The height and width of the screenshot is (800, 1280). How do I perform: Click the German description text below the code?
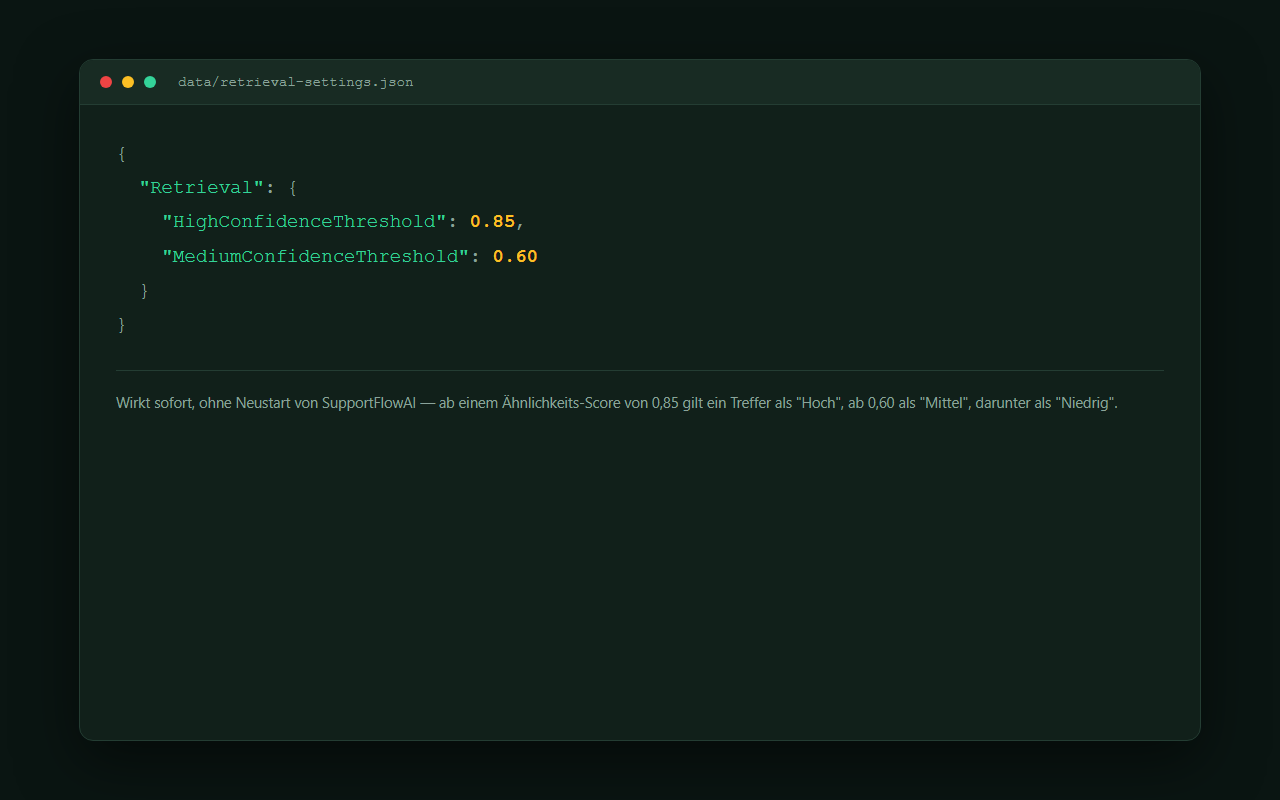point(617,404)
